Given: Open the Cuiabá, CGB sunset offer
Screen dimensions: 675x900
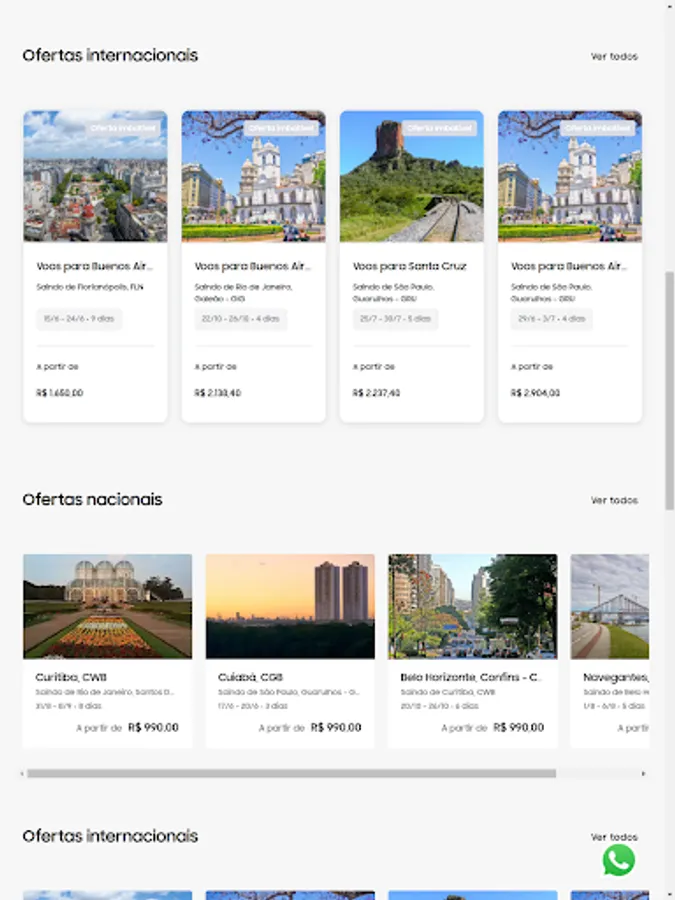Looking at the screenshot, I should click(290, 650).
